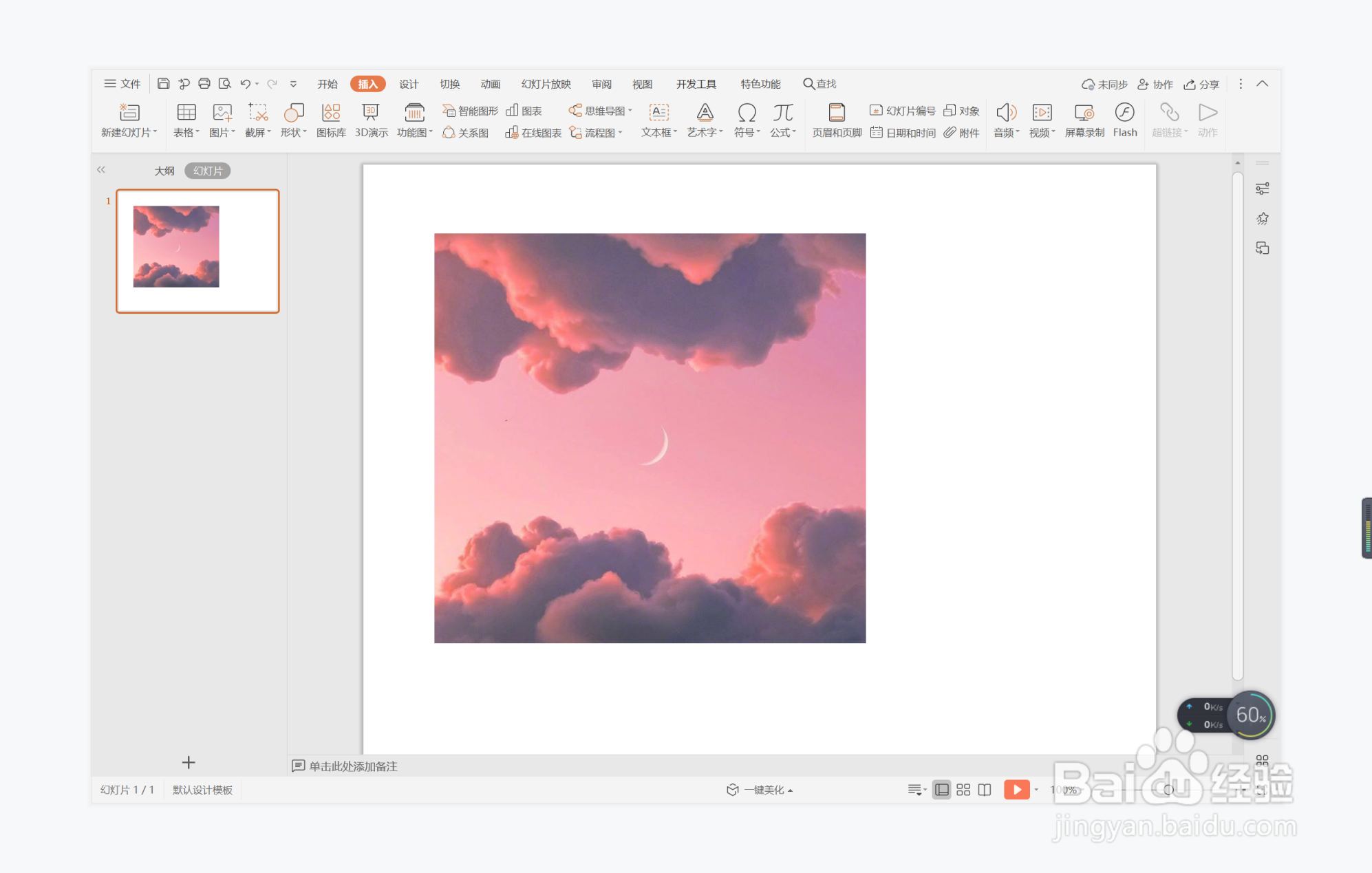Open the 一键美化 beautify menu
1372x873 pixels.
pos(760,790)
